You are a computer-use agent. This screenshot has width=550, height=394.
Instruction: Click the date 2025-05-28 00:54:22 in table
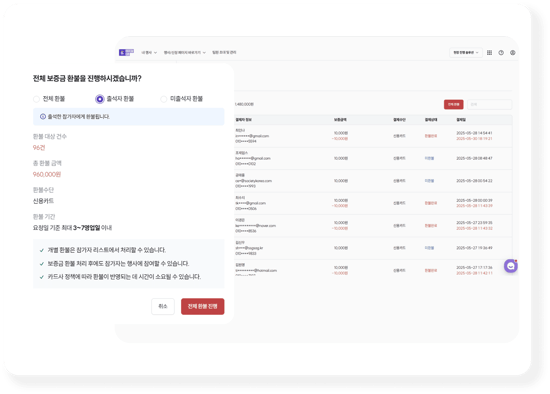(474, 181)
